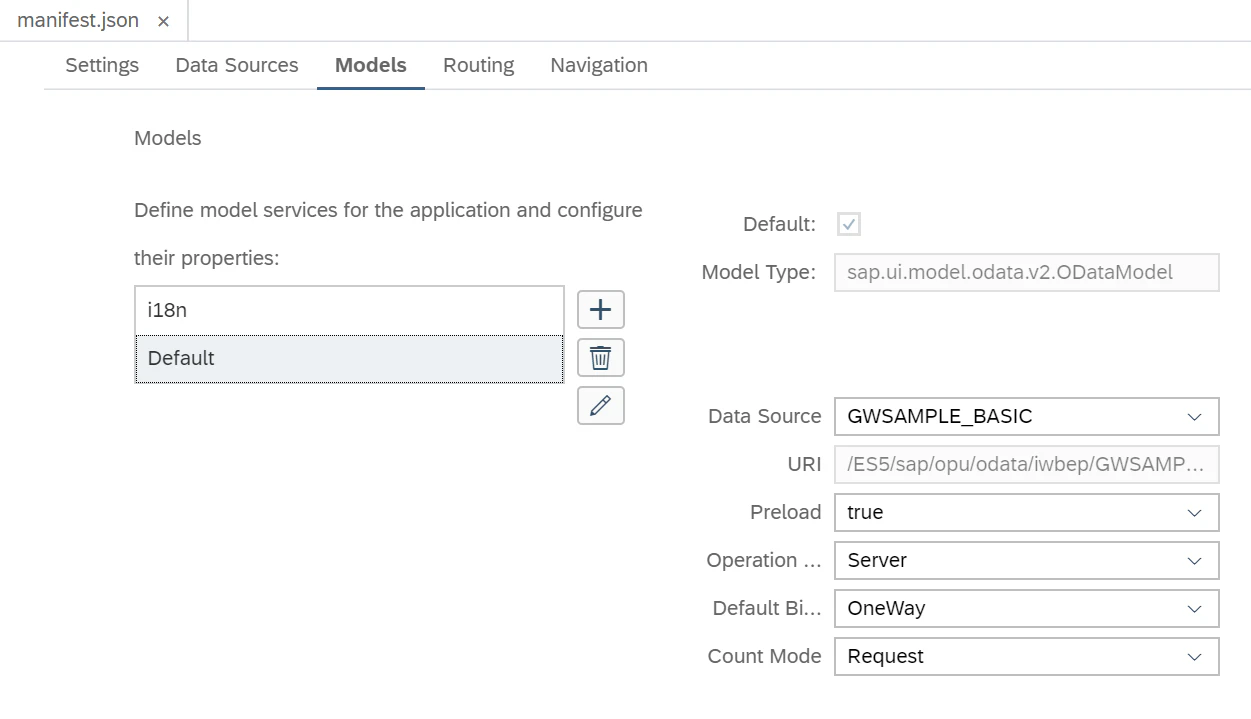The height and width of the screenshot is (719, 1251).
Task: Go to the Routing tab
Action: 479,65
